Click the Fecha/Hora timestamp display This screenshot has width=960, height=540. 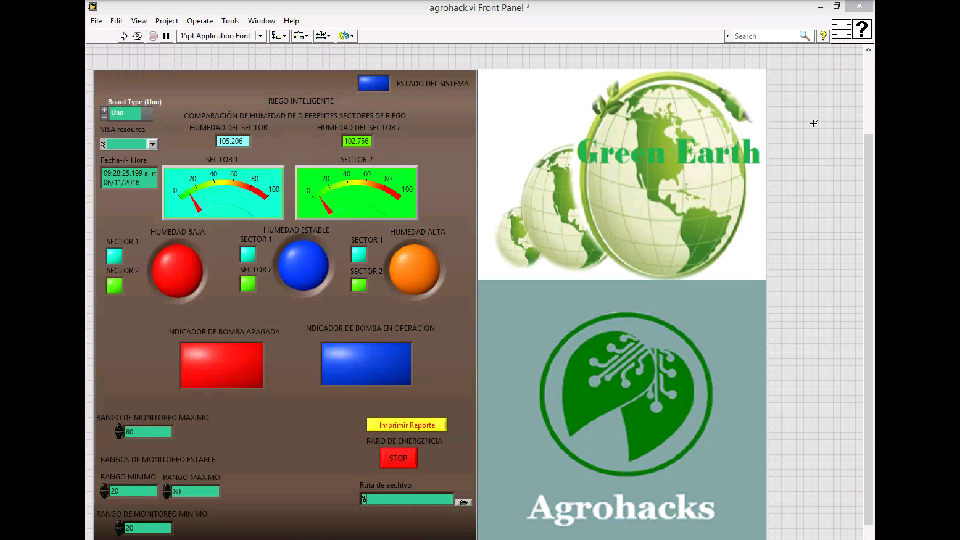[x=129, y=178]
